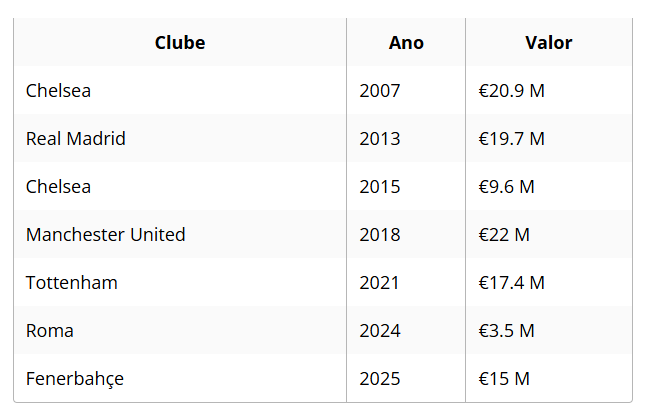Image resolution: width=658 pixels, height=417 pixels.
Task: Click the Valor column header
Action: 548,43
